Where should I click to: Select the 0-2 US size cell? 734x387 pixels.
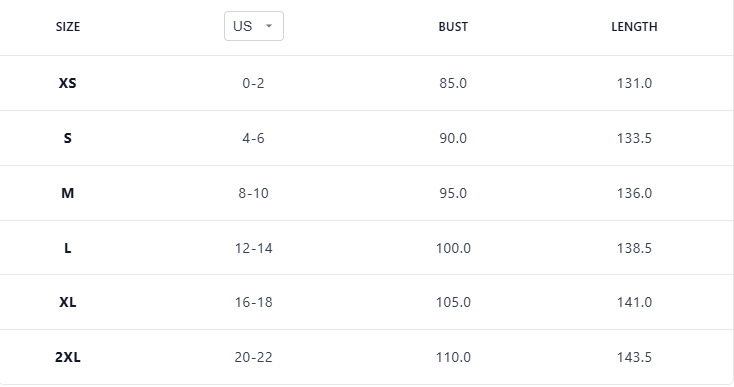pyautogui.click(x=253, y=83)
